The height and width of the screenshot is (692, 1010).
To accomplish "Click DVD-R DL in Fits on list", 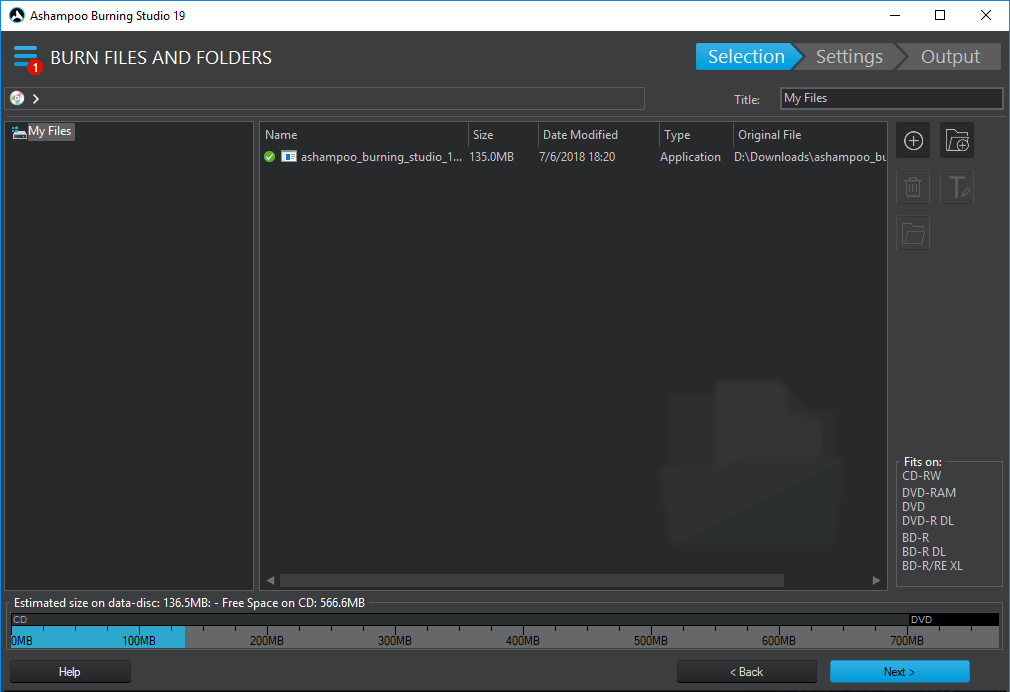I will [x=928, y=521].
